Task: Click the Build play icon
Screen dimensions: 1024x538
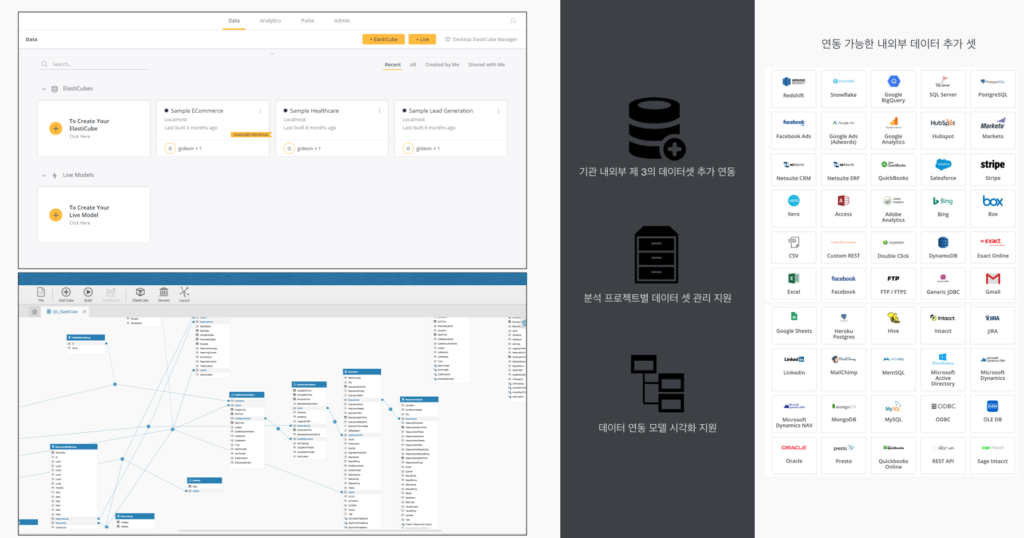Action: 88,294
